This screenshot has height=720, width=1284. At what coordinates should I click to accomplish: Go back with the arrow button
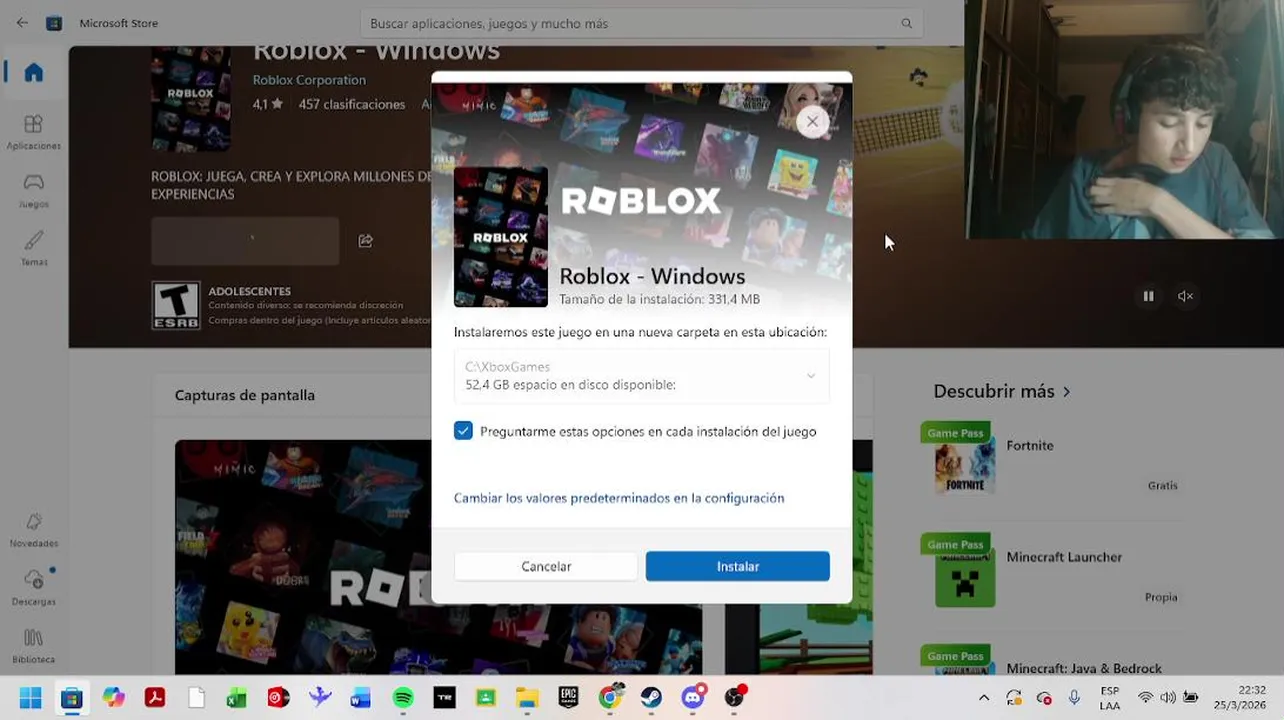pos(22,23)
